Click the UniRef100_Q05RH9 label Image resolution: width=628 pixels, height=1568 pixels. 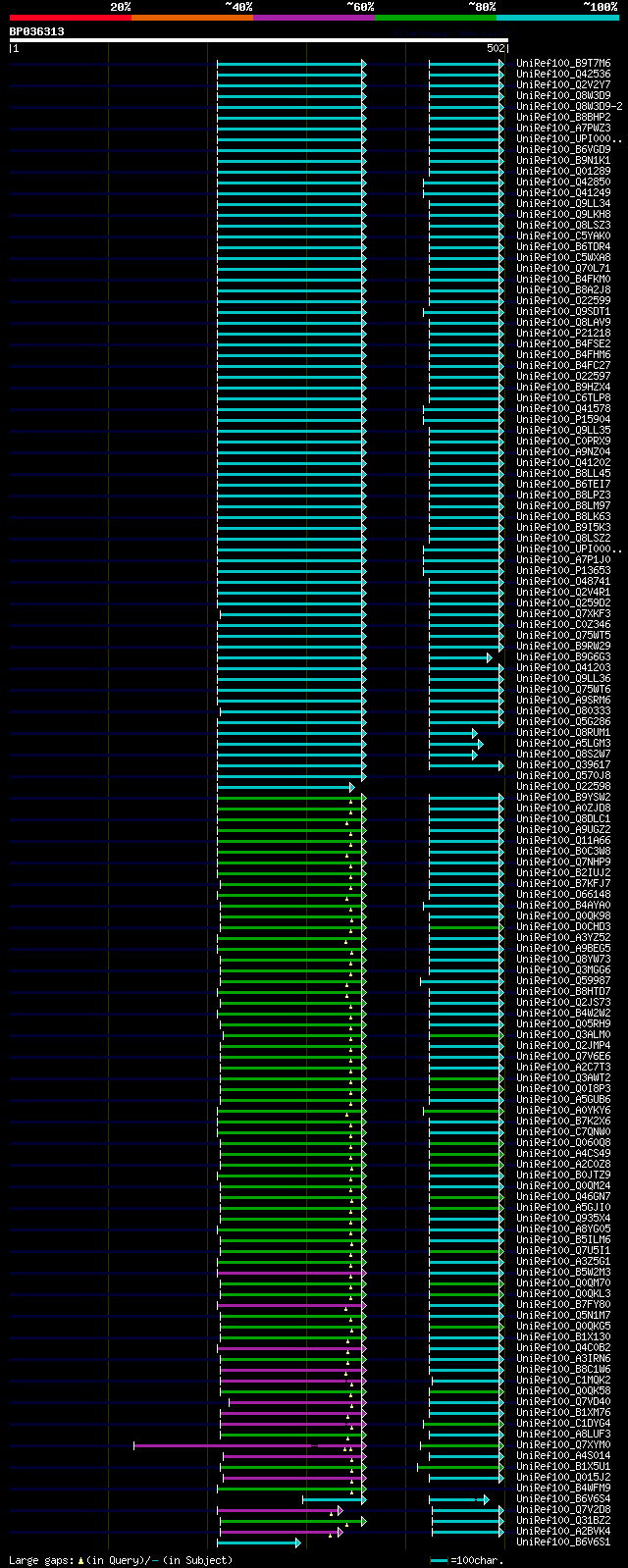point(563,1023)
